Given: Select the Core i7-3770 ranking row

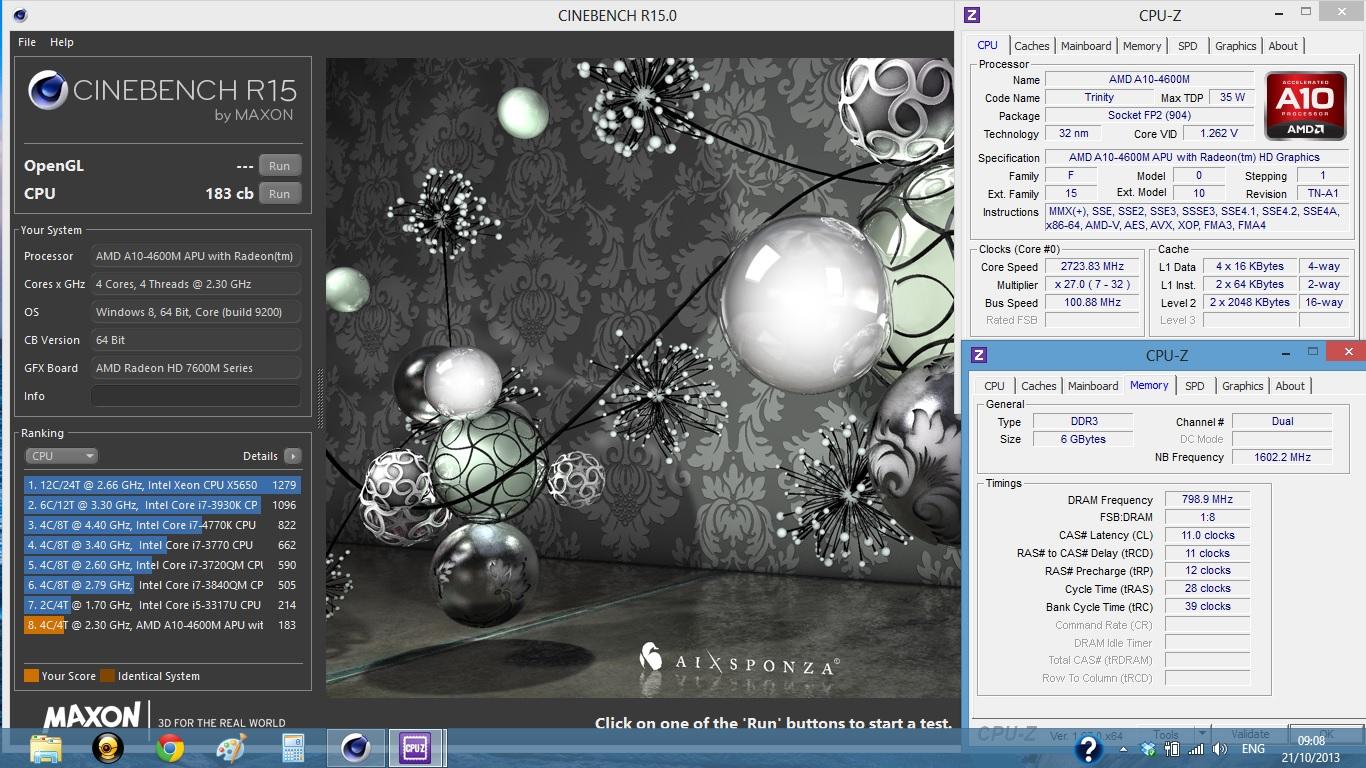Looking at the screenshot, I should pos(162,545).
